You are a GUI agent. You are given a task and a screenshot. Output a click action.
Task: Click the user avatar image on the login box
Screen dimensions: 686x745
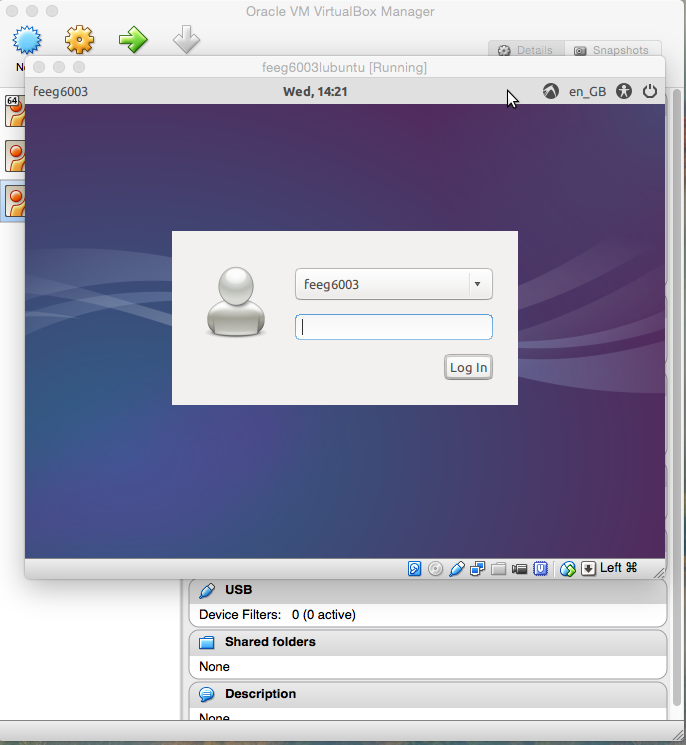(x=236, y=301)
